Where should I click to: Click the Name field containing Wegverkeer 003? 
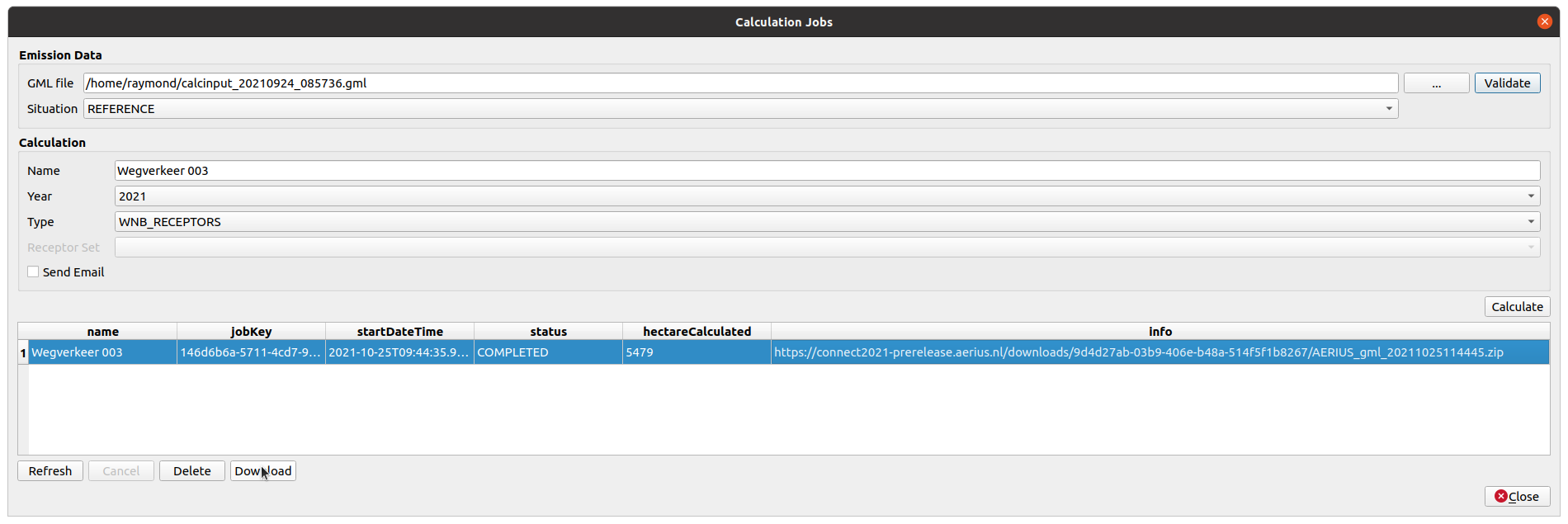tap(826, 171)
